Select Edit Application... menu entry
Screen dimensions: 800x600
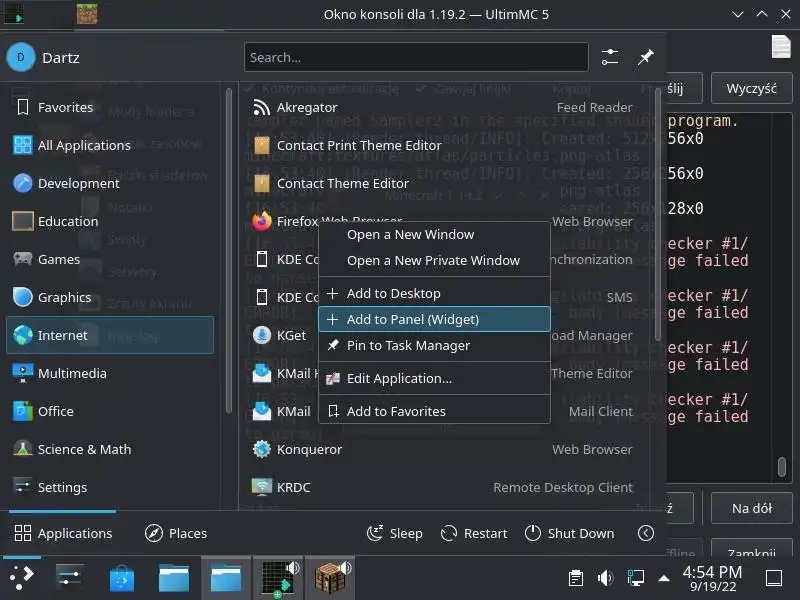[434, 379]
